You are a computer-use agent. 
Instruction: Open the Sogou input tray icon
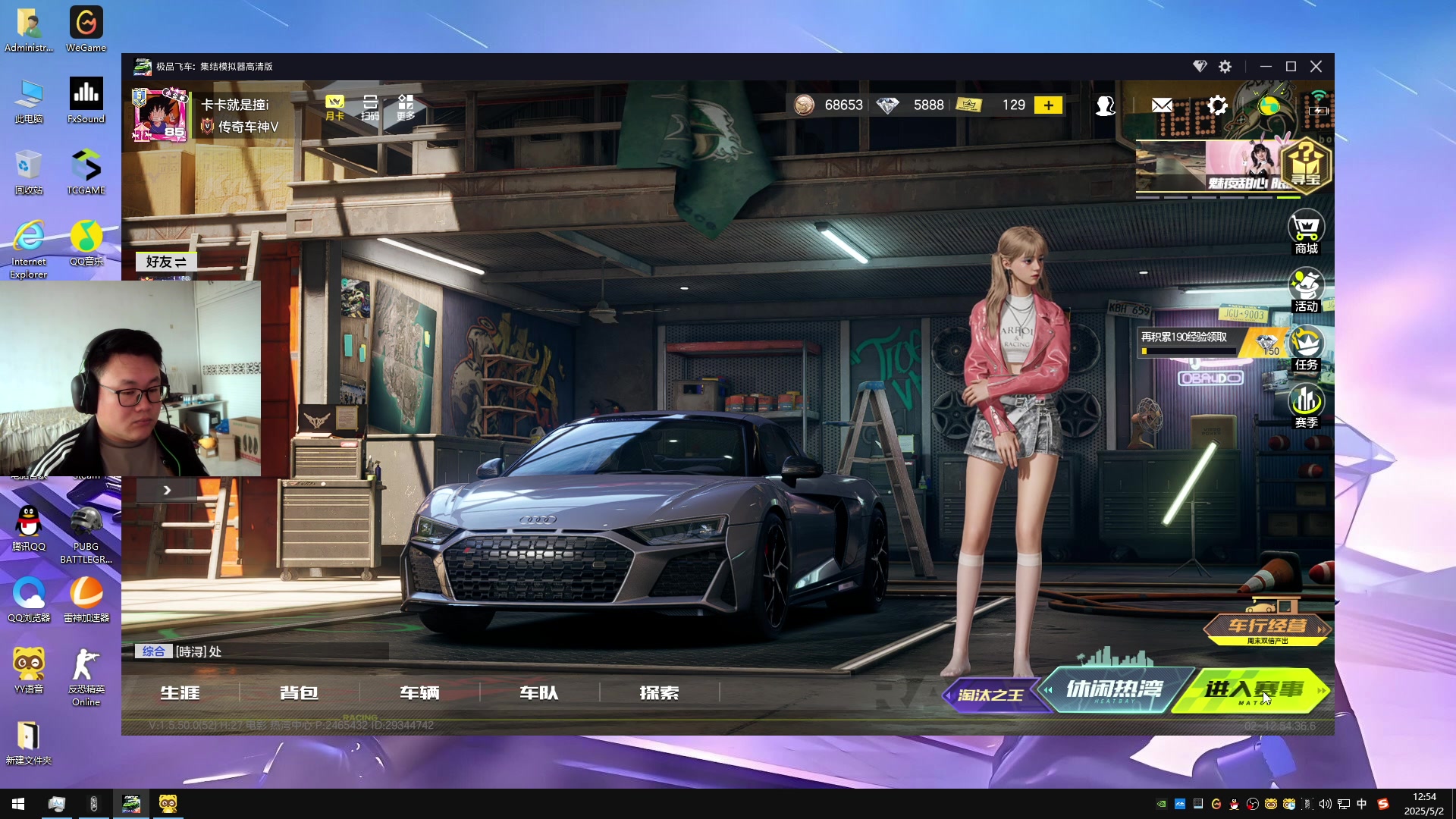[x=1382, y=804]
